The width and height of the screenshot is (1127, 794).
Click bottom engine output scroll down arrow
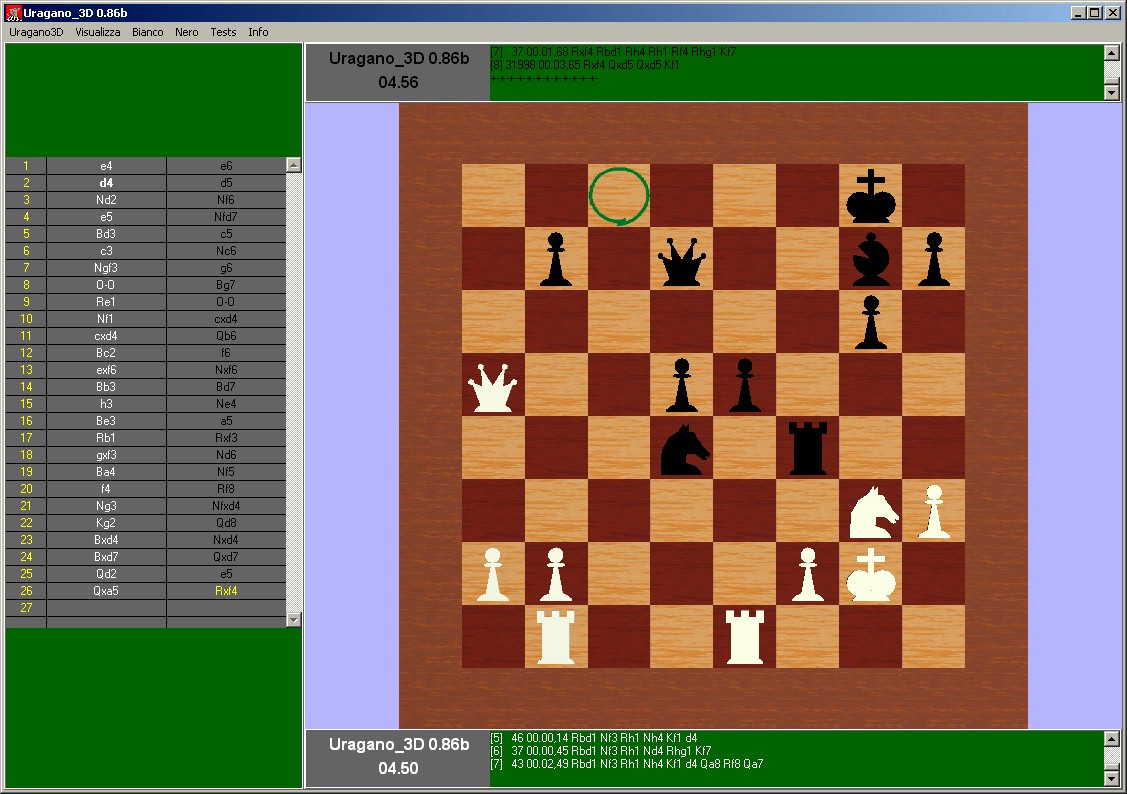tap(1111, 778)
